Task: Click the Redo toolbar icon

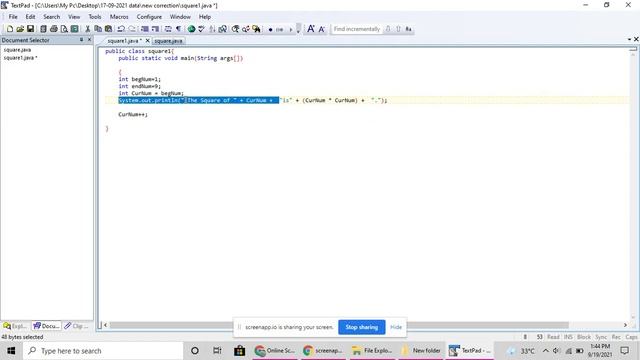Action: coord(132,29)
